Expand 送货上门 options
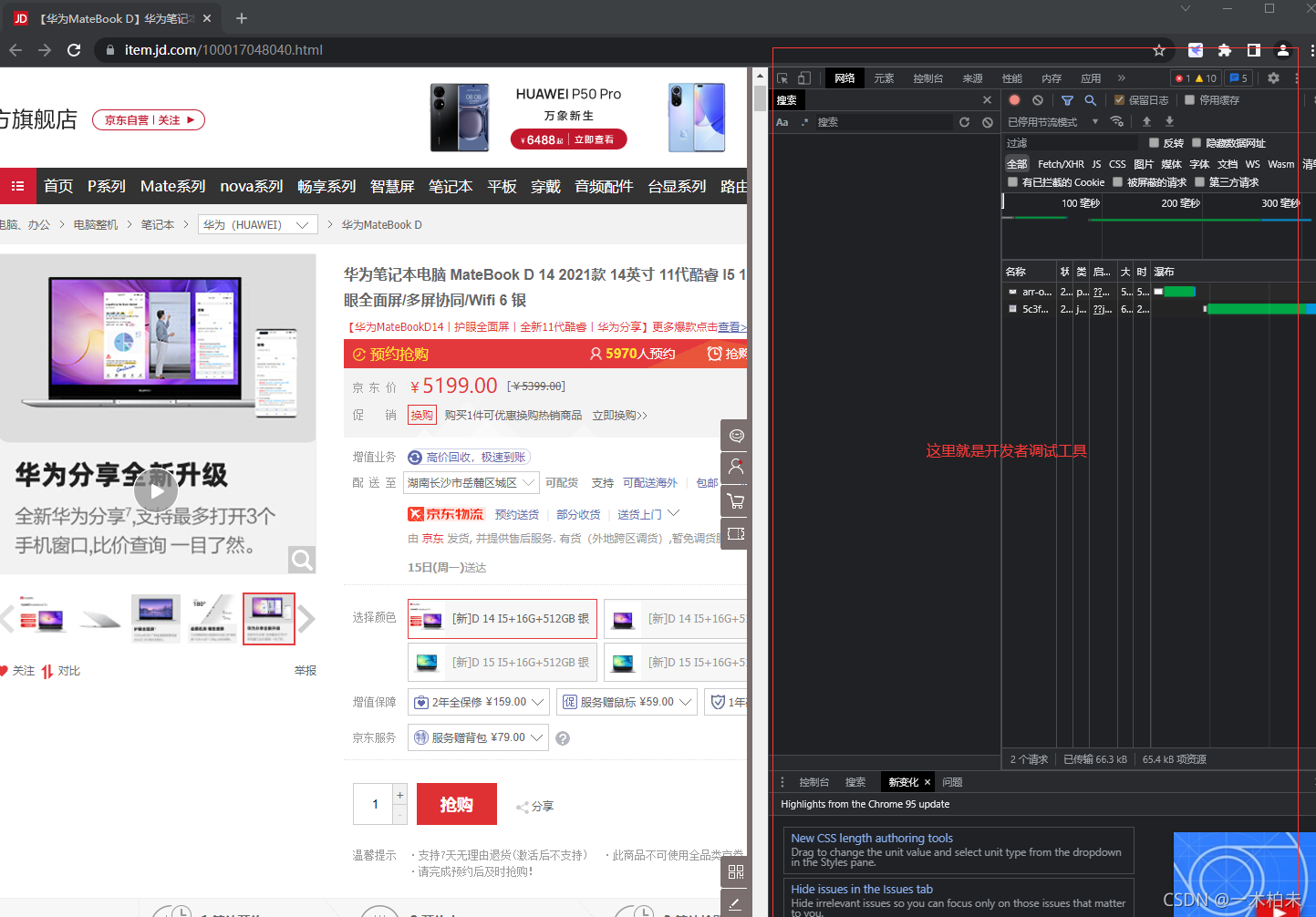Image resolution: width=1316 pixels, height=917 pixels. [648, 515]
